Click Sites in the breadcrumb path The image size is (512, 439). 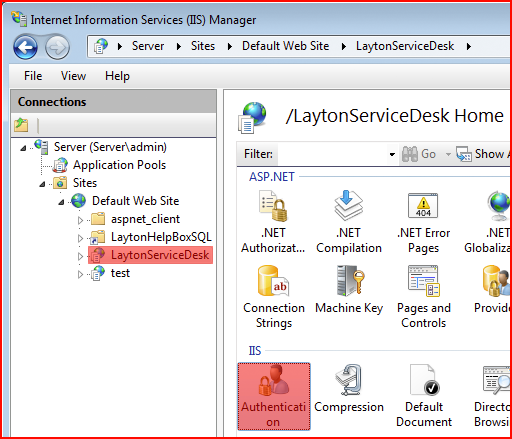[203, 46]
